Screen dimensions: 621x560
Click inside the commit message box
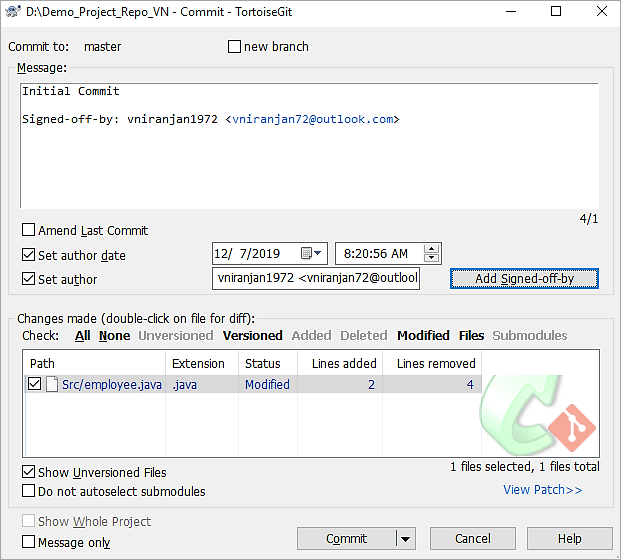tap(309, 146)
